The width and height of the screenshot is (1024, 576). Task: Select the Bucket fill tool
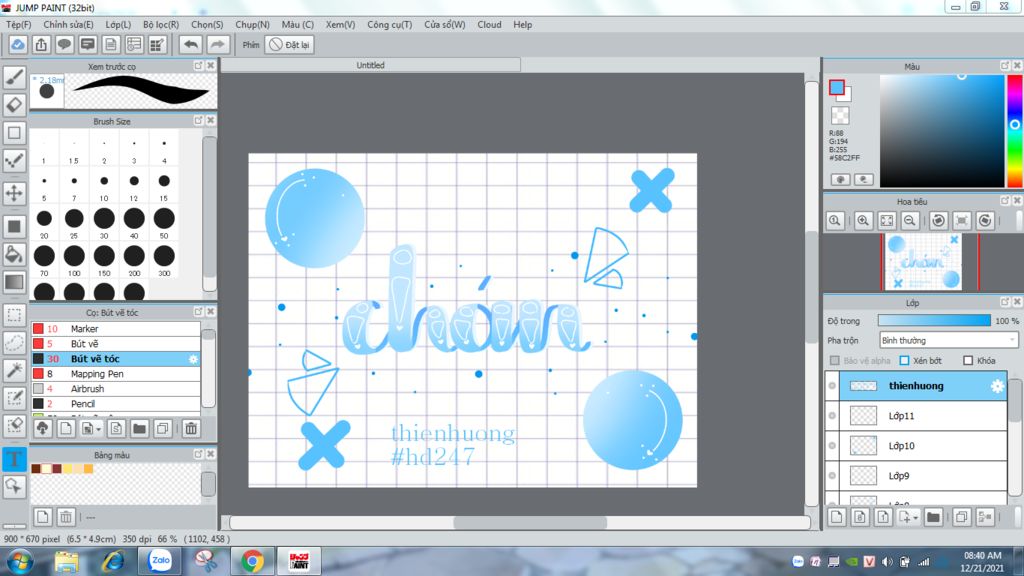[x=14, y=254]
